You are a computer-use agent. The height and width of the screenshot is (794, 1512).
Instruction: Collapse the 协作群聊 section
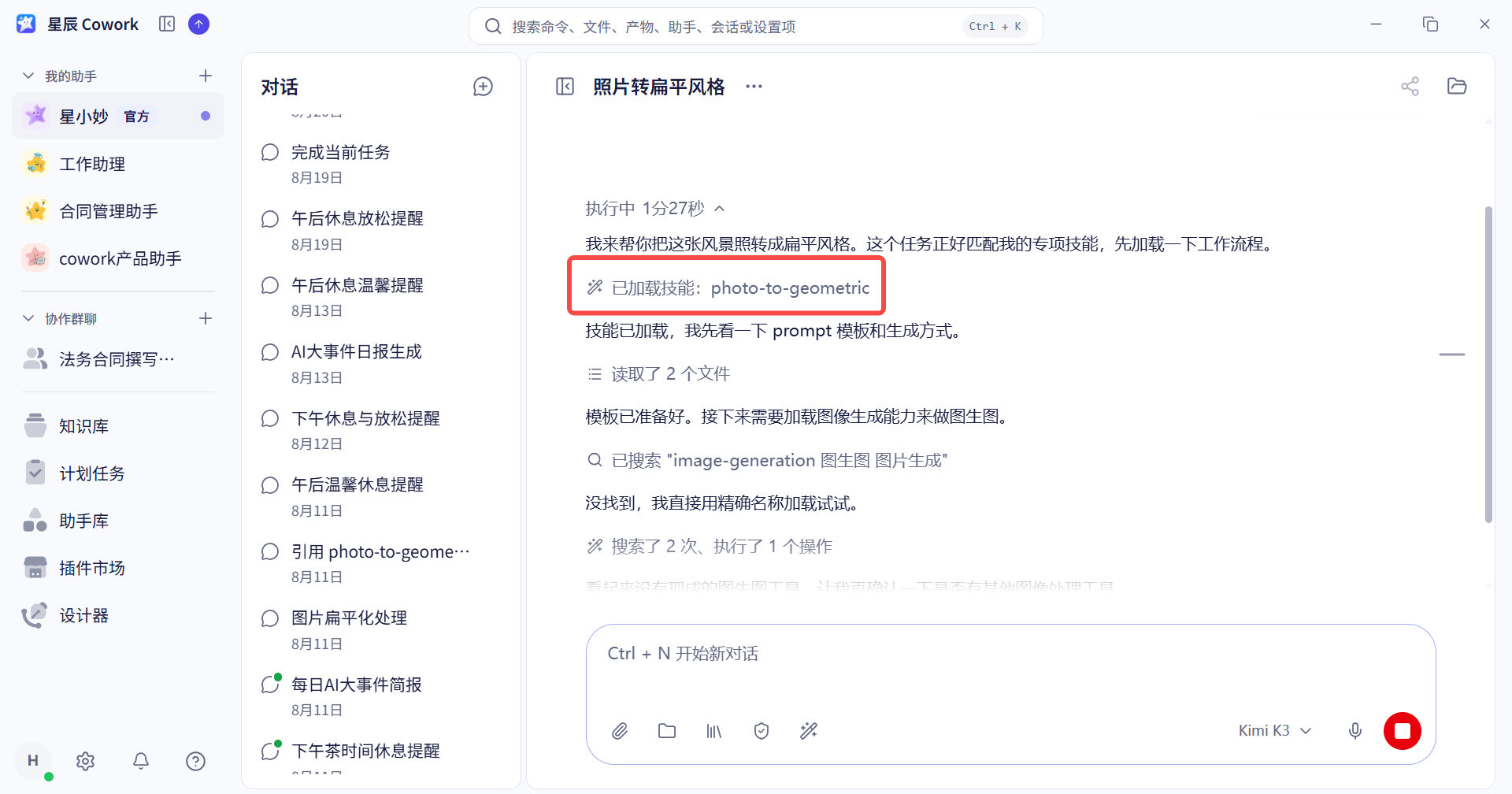tap(28, 318)
